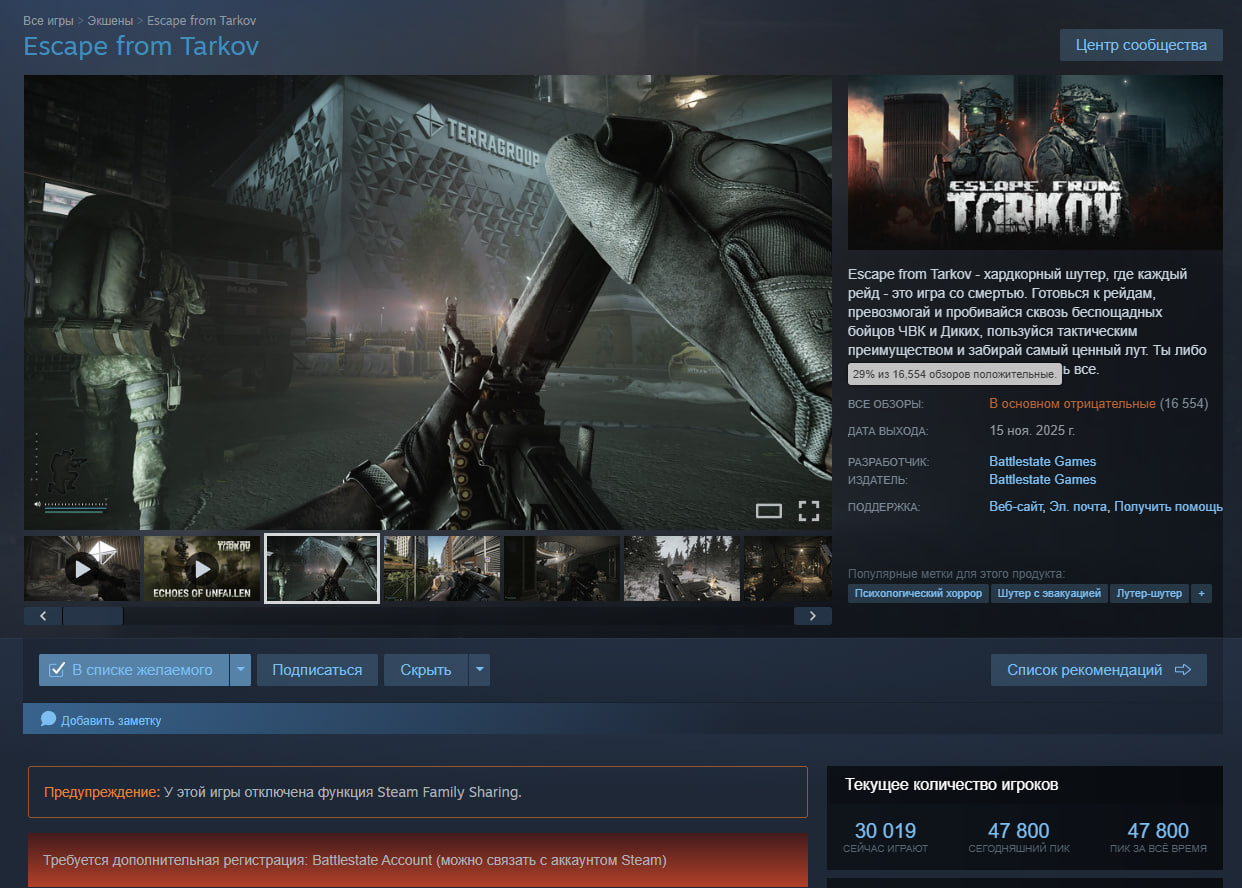Go to 'Все игры' breadcrumb link
This screenshot has width=1242, height=888.
pyautogui.click(x=47, y=20)
